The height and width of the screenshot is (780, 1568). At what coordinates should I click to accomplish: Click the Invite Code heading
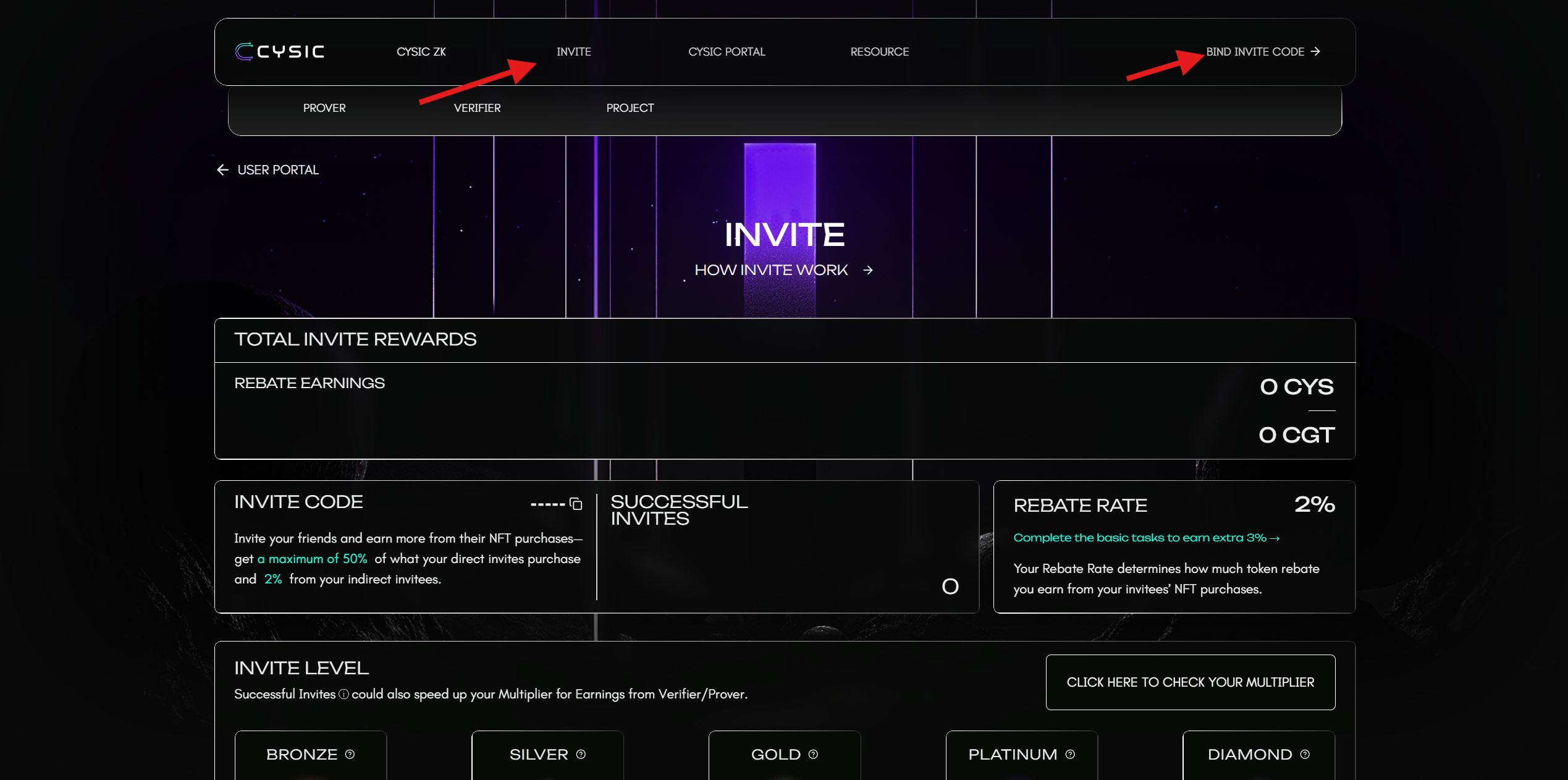tap(298, 502)
